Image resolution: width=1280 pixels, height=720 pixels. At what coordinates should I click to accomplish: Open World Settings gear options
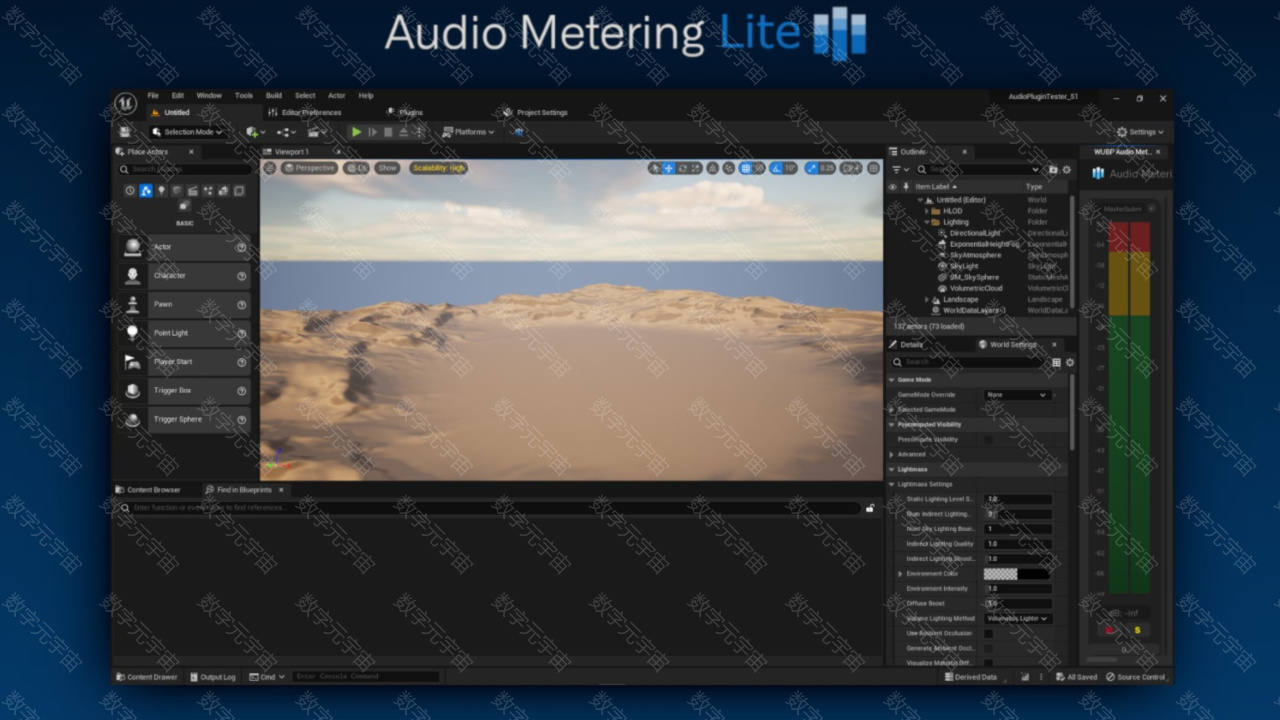tap(1070, 362)
